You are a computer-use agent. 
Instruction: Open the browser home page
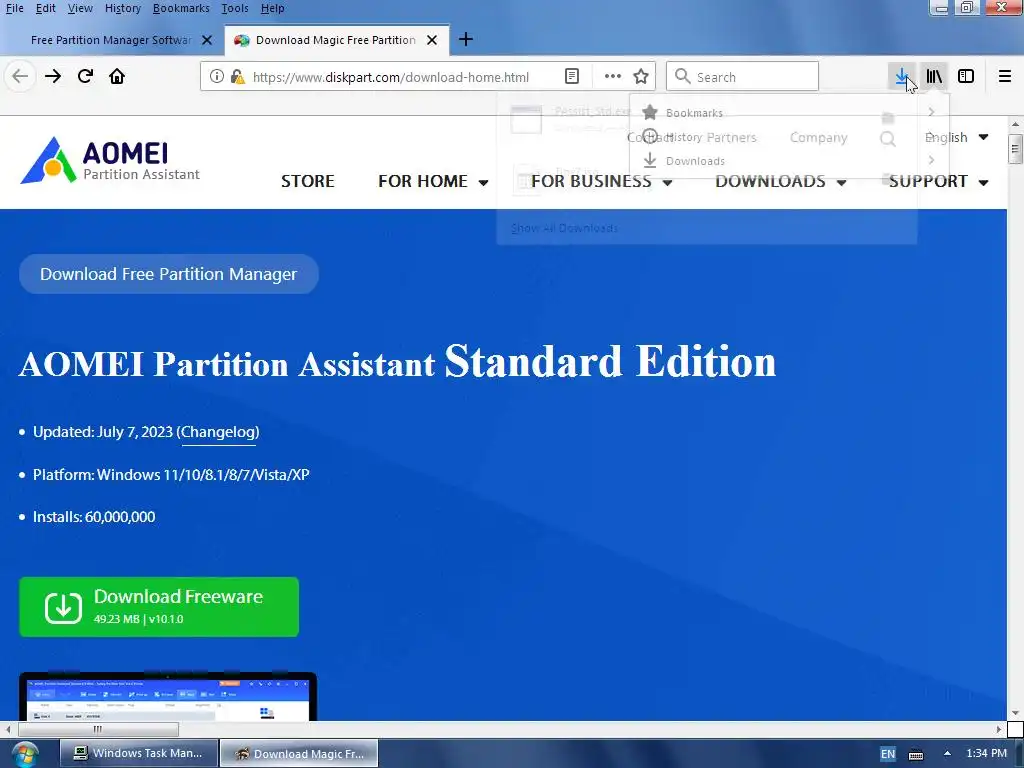pyautogui.click(x=117, y=76)
